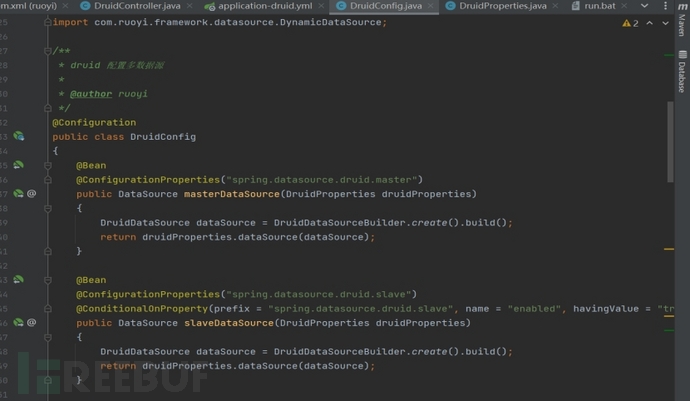Open the Database tool window
Image resolution: width=690 pixels, height=401 pixels.
pos(682,71)
